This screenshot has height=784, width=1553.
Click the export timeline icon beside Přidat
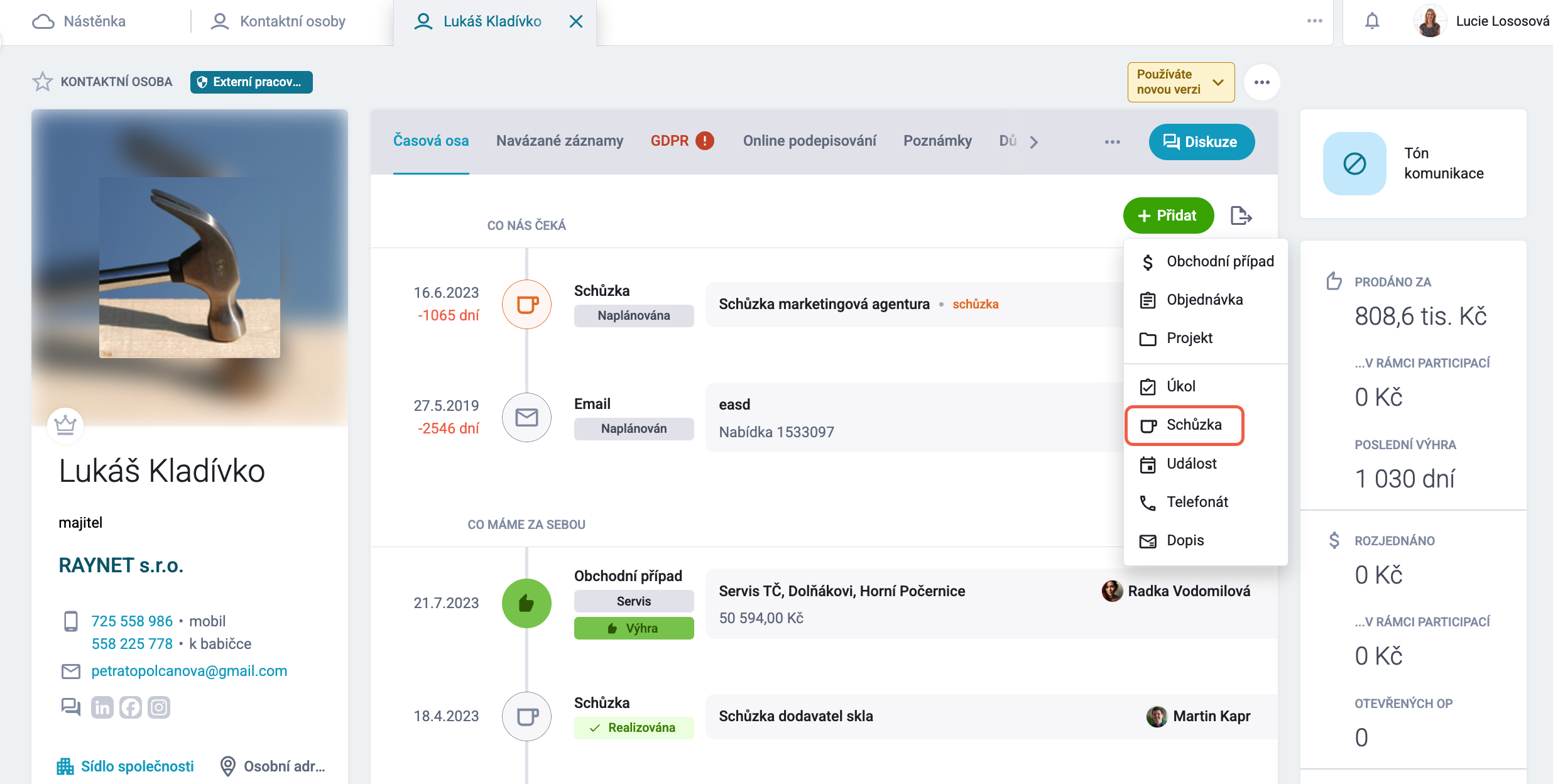click(1241, 215)
